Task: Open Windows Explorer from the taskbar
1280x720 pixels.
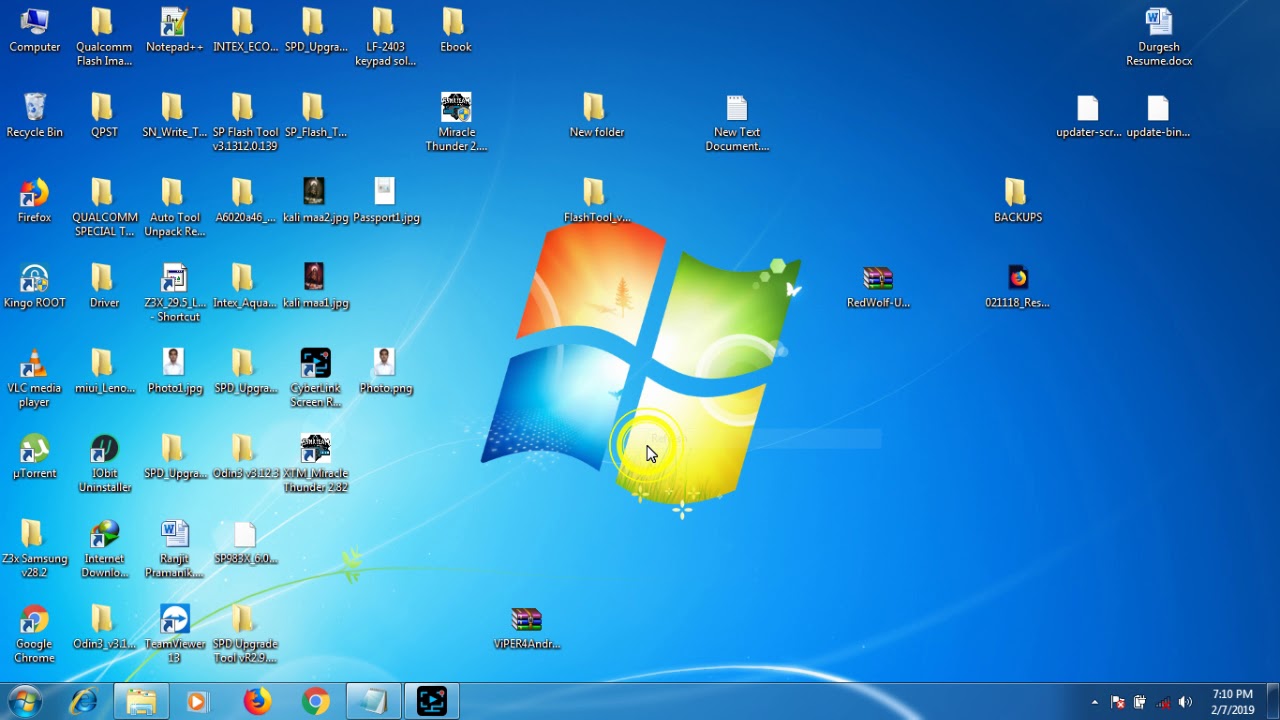Action: coord(141,702)
